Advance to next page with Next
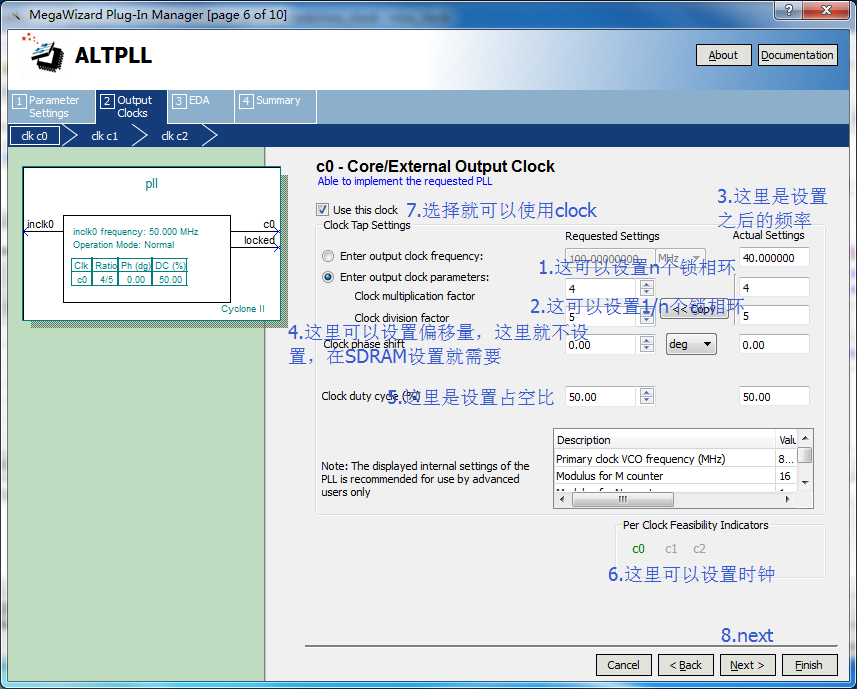The image size is (857, 689). (x=747, y=665)
